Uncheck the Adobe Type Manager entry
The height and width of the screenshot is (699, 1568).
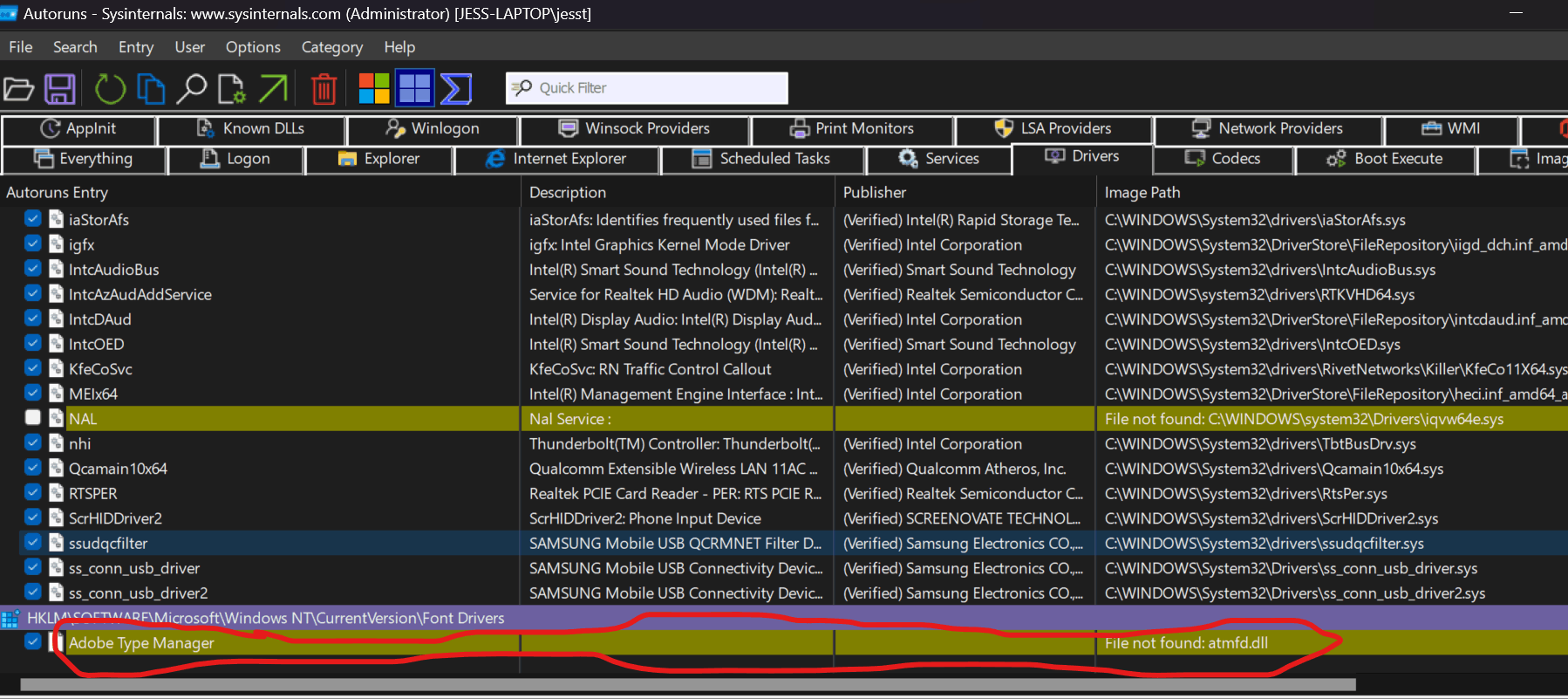tap(33, 642)
